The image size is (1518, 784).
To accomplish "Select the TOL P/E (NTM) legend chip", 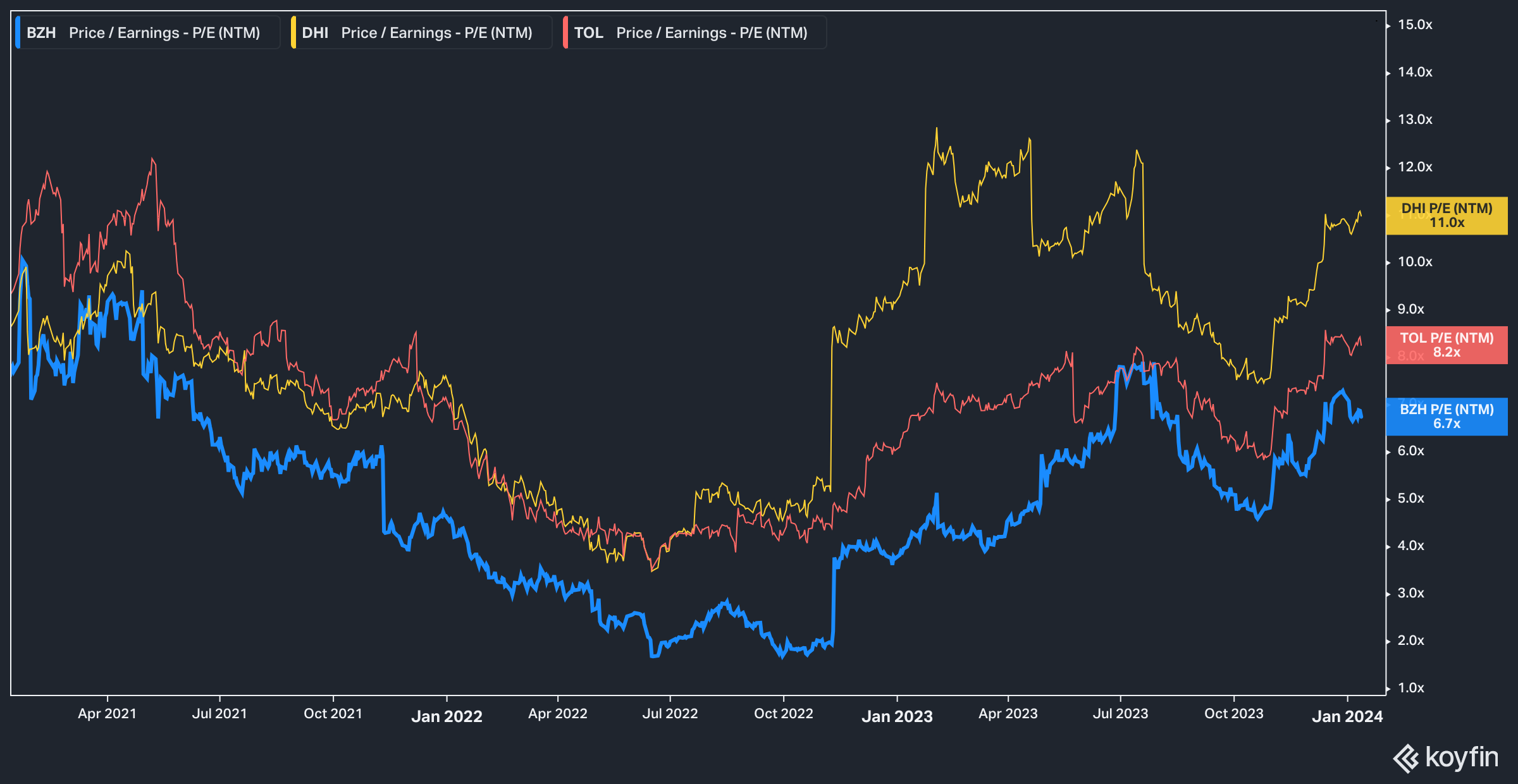I will (x=694, y=33).
